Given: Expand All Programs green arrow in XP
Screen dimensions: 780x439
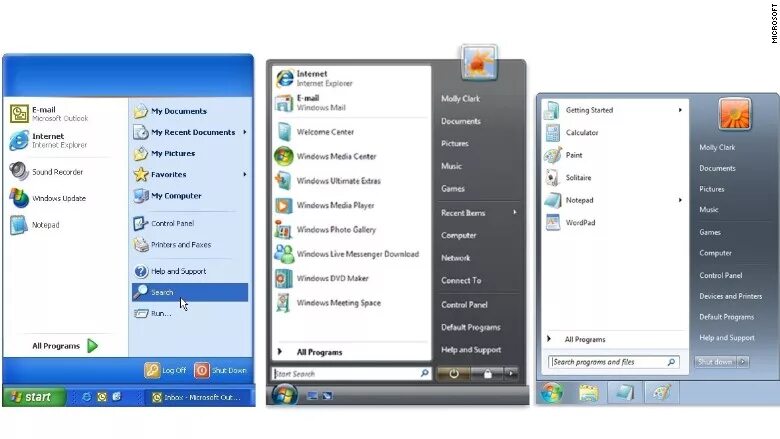Looking at the screenshot, I should pos(93,346).
